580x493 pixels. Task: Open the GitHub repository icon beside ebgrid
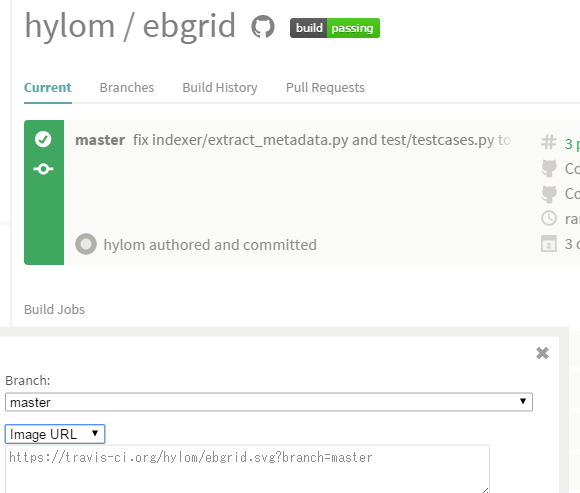pyautogui.click(x=263, y=27)
